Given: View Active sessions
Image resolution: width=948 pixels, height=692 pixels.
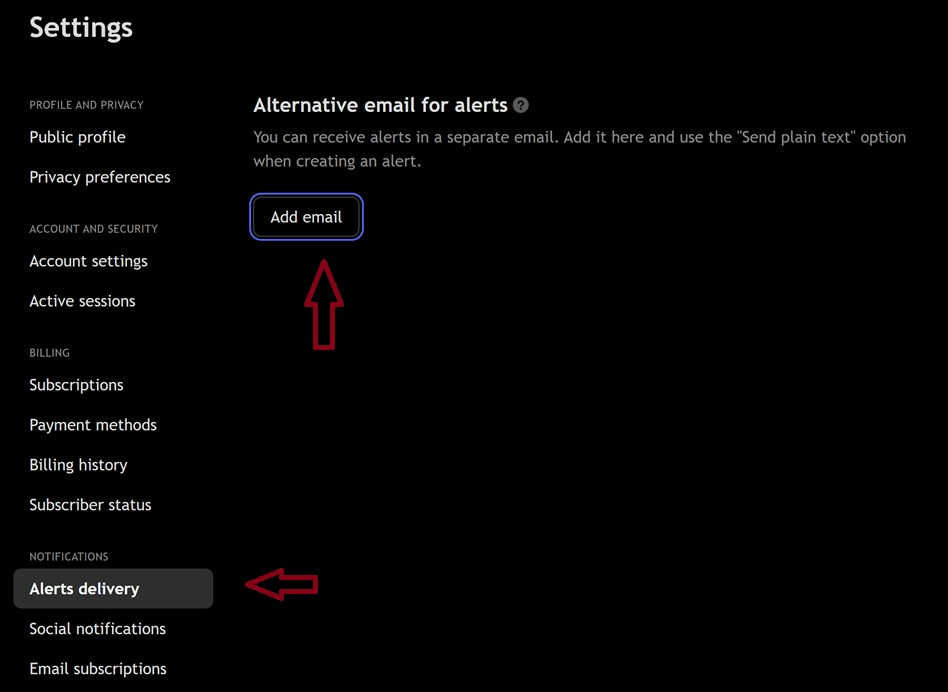Looking at the screenshot, I should coord(82,300).
